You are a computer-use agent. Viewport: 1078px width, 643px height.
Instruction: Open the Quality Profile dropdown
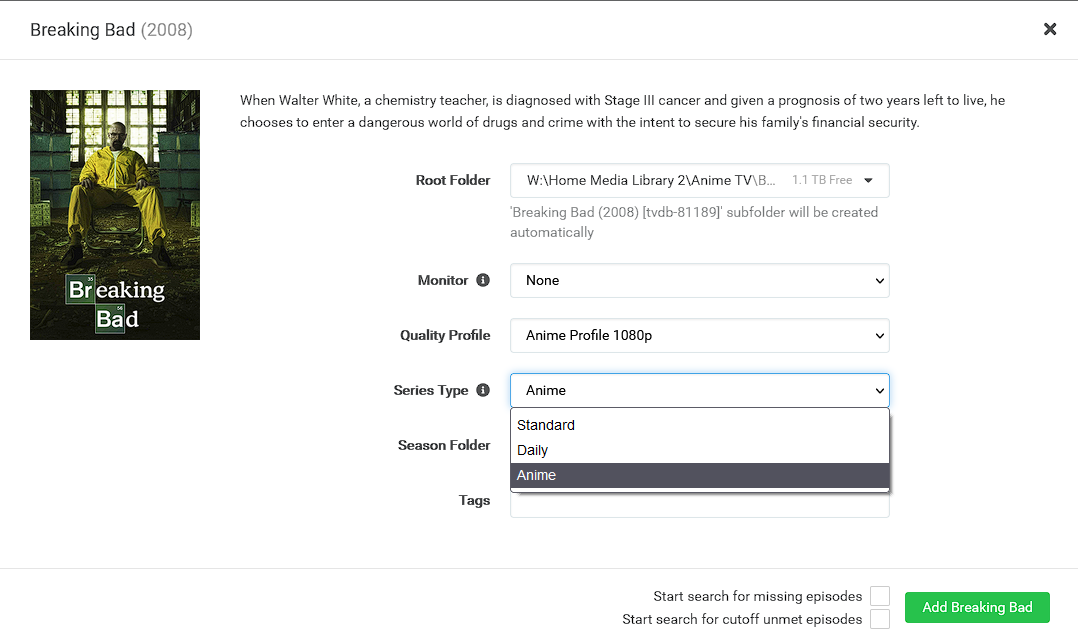(x=699, y=336)
